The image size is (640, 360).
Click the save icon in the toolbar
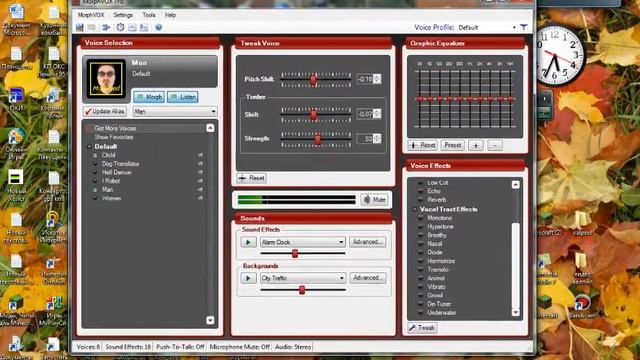tap(80, 27)
